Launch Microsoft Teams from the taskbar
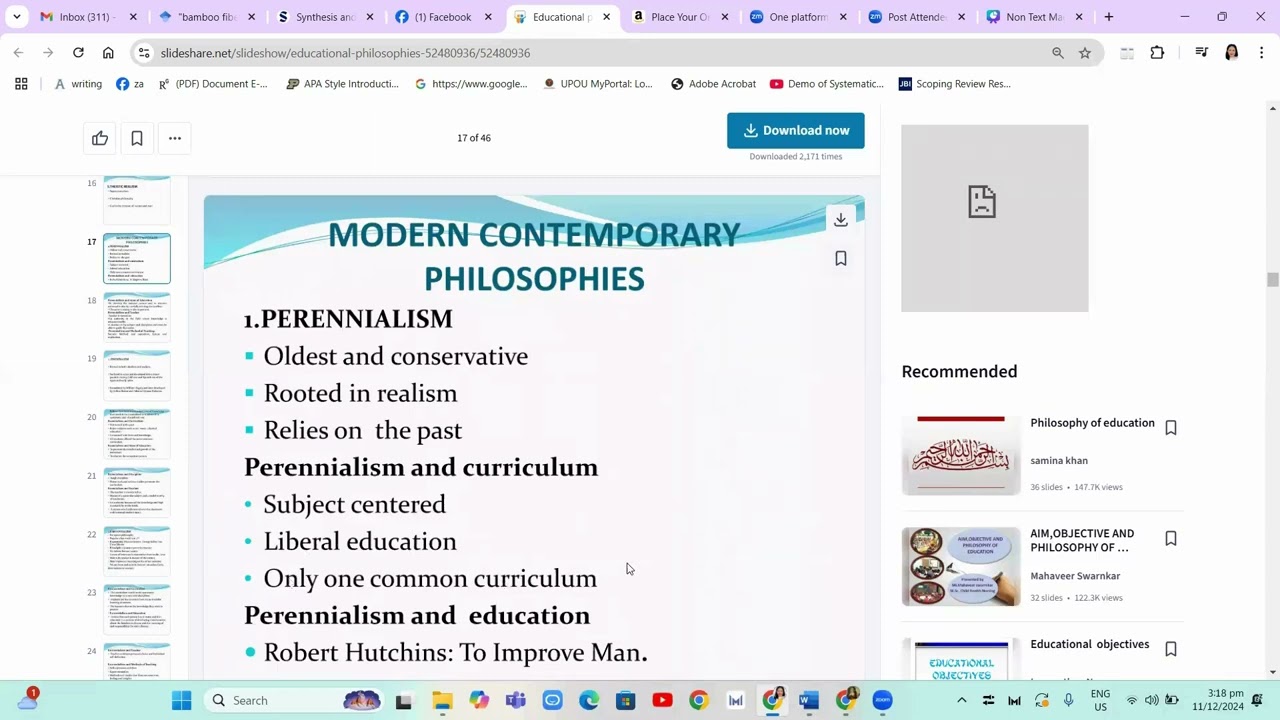1280x720 pixels. [516, 700]
